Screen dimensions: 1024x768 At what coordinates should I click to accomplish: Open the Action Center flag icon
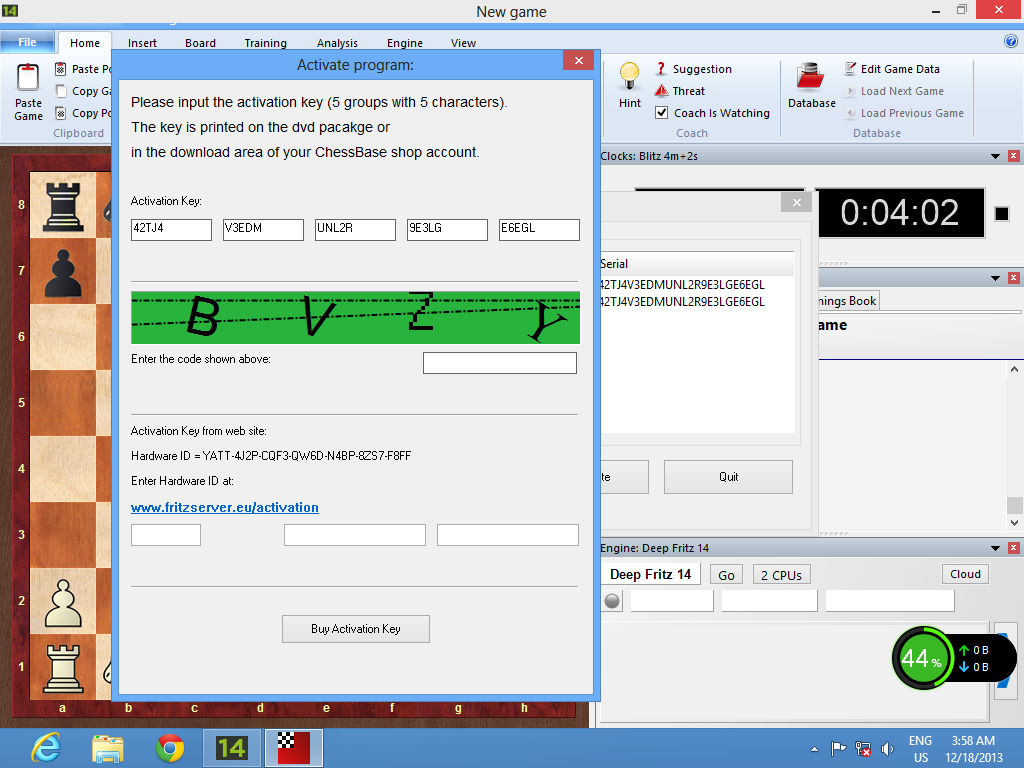pos(839,749)
